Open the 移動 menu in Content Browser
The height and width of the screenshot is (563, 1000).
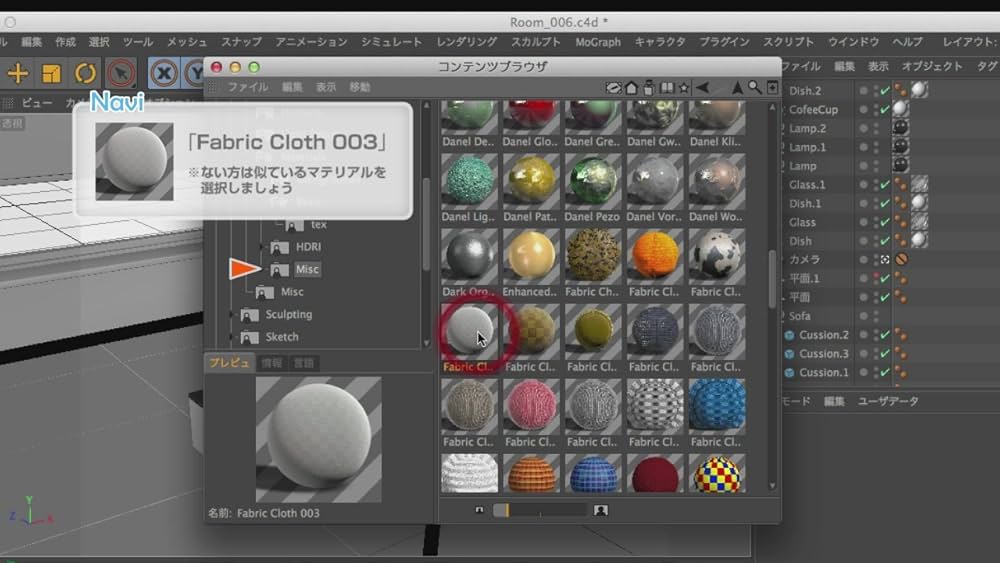[x=360, y=87]
